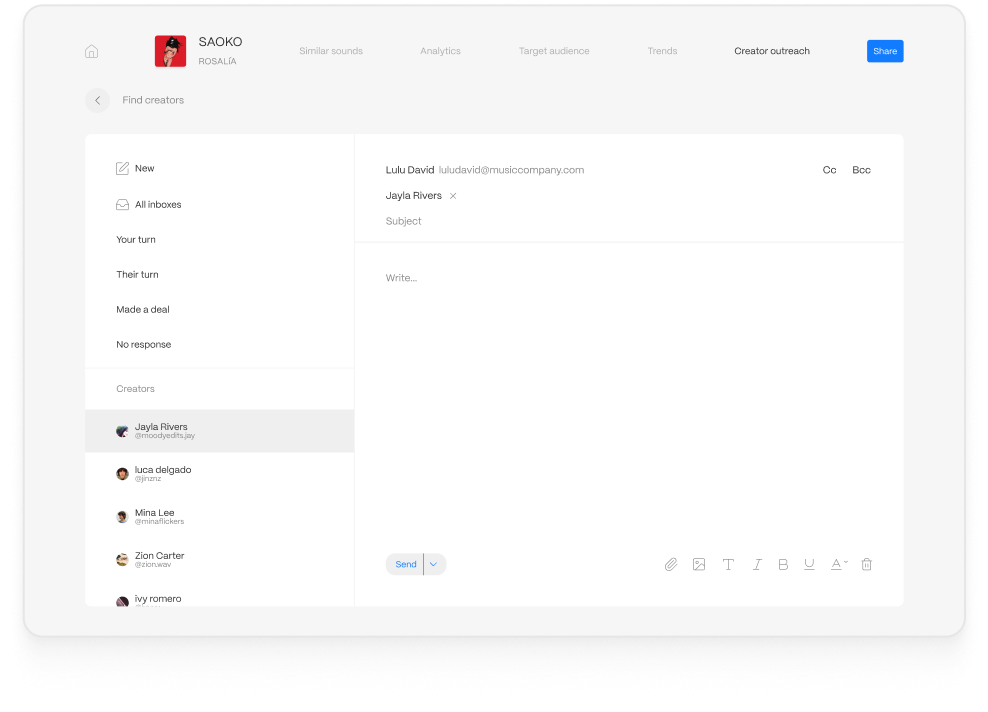Click the attach file paperclip icon
Viewport: 988px width, 712px height.
(671, 565)
